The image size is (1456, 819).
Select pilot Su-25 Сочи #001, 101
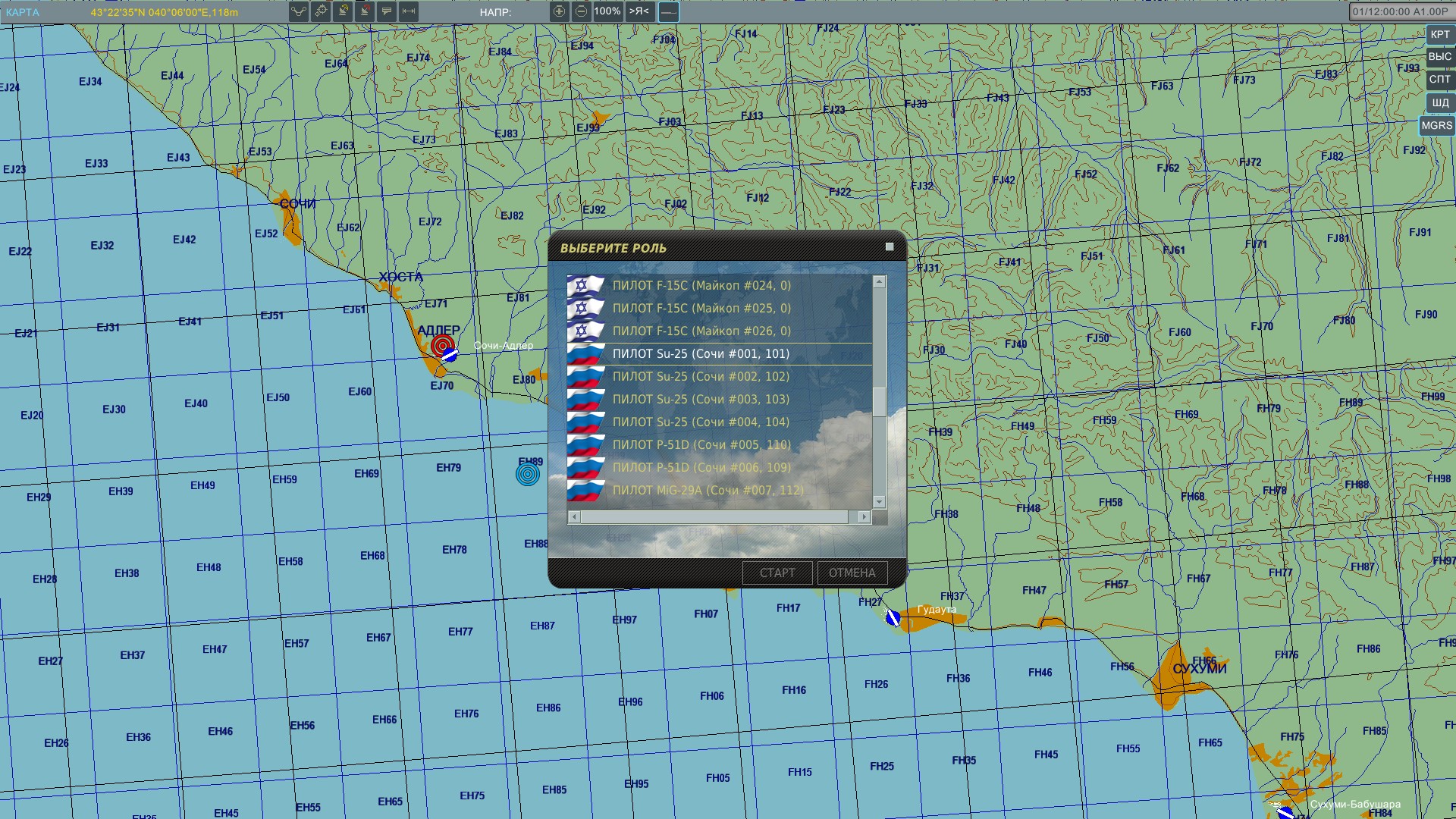click(720, 353)
